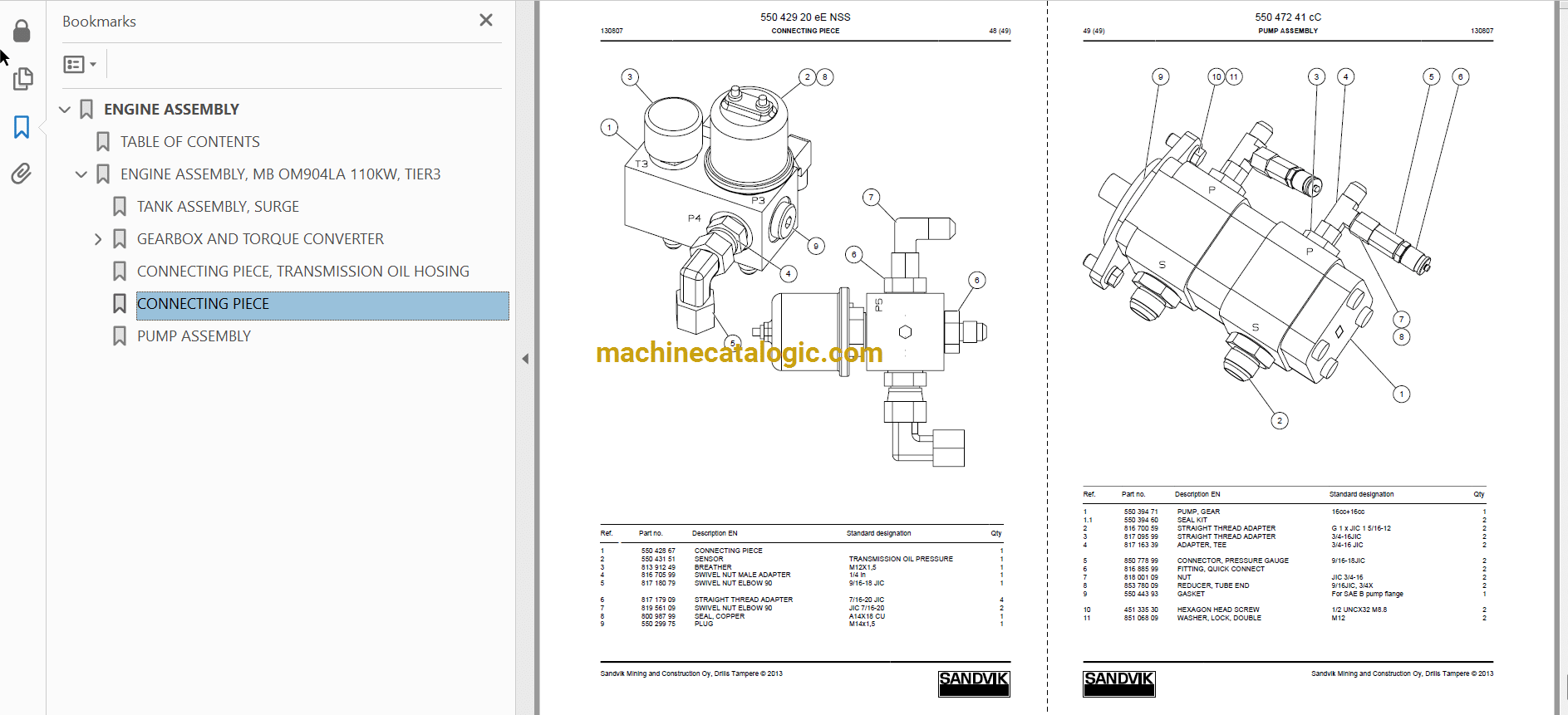Click part row 'PUMP, GEAR' in parts table
The image size is (1568, 715).
coord(1285,512)
